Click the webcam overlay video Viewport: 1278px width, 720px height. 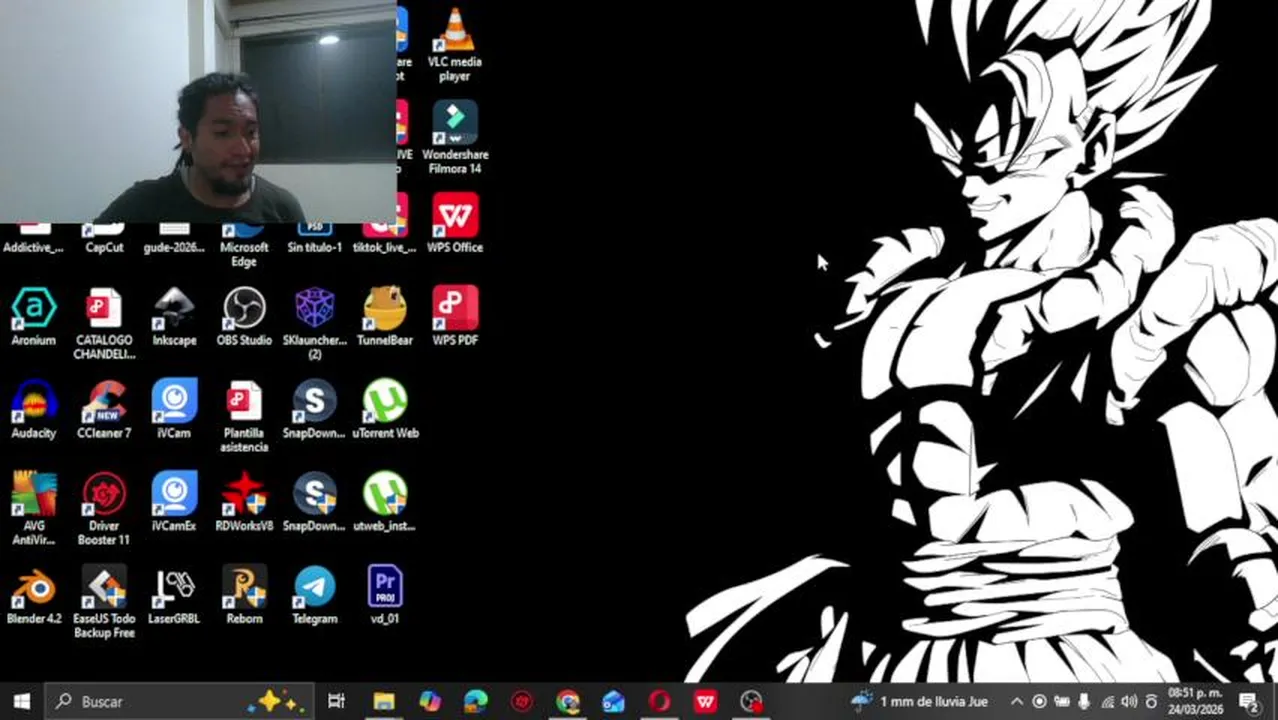point(198,111)
